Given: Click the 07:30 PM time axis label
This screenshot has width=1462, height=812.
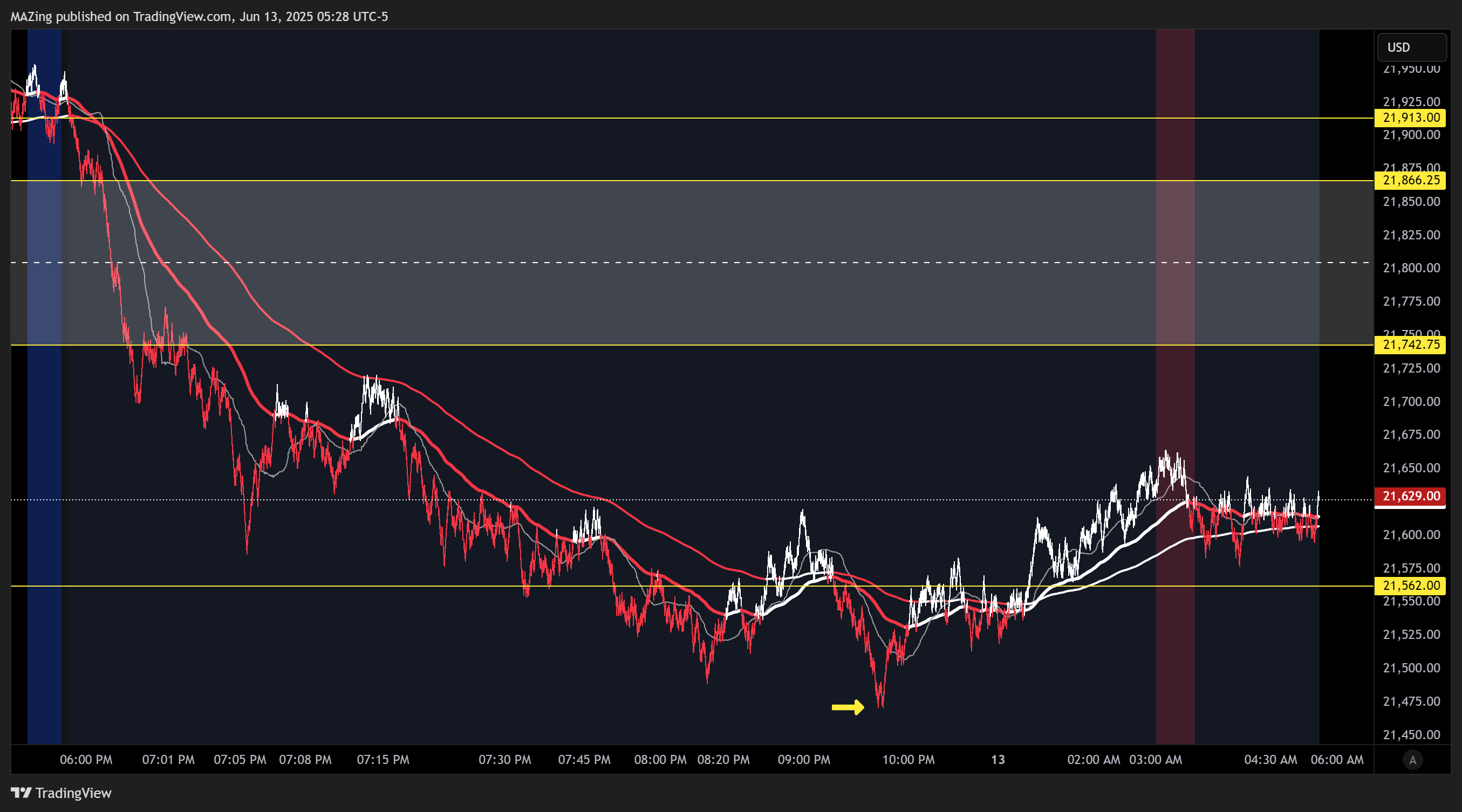Looking at the screenshot, I should (x=505, y=760).
